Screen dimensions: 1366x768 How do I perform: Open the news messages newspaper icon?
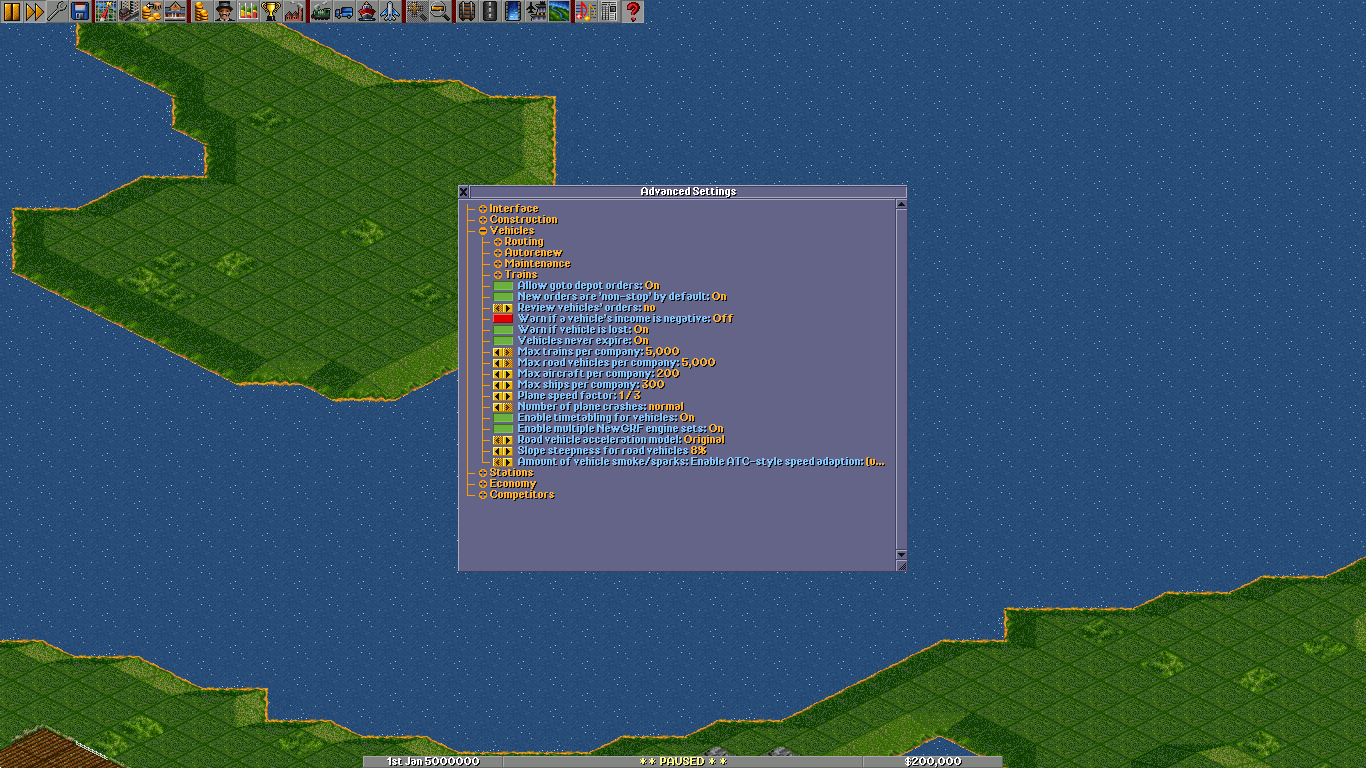point(609,12)
